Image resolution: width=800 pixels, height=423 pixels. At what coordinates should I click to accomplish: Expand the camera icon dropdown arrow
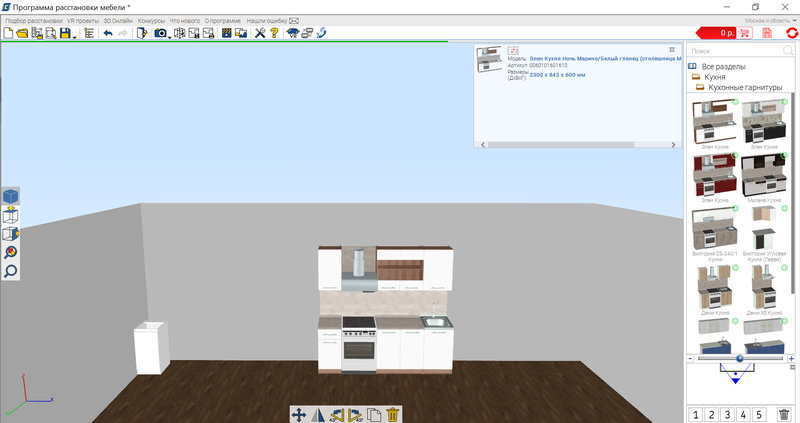point(169,37)
